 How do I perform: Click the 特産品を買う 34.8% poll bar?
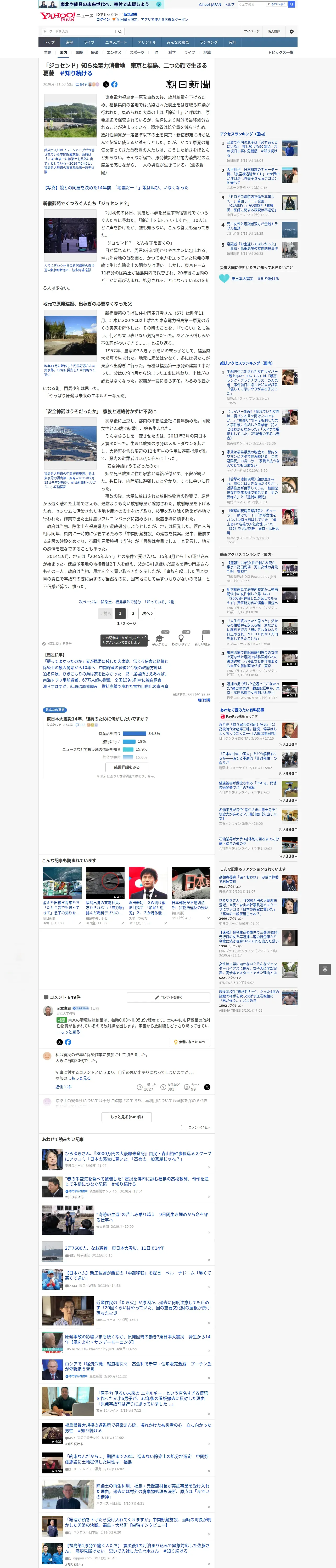coord(134,734)
